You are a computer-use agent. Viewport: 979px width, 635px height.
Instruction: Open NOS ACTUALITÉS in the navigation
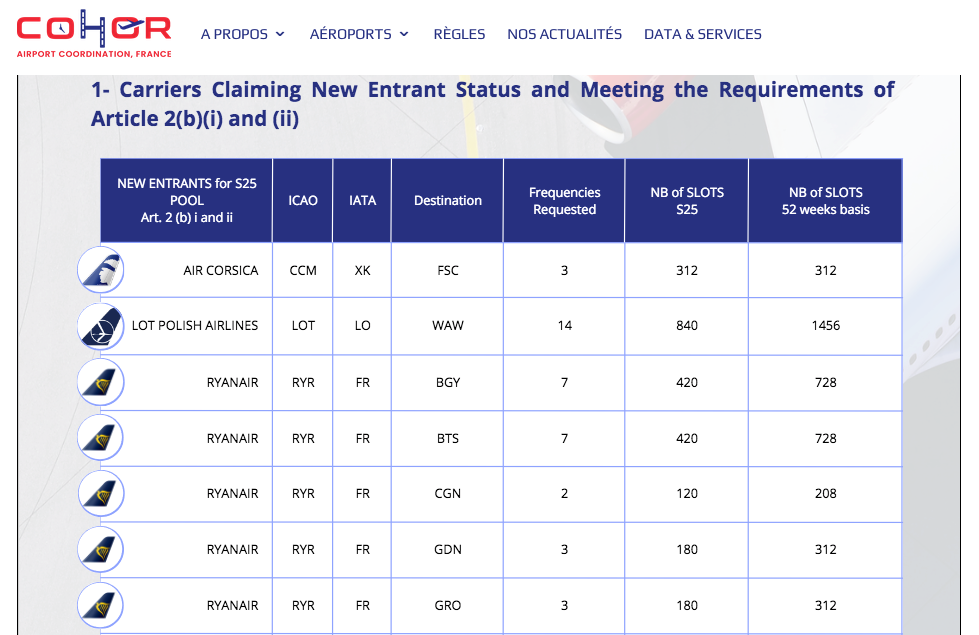click(564, 34)
